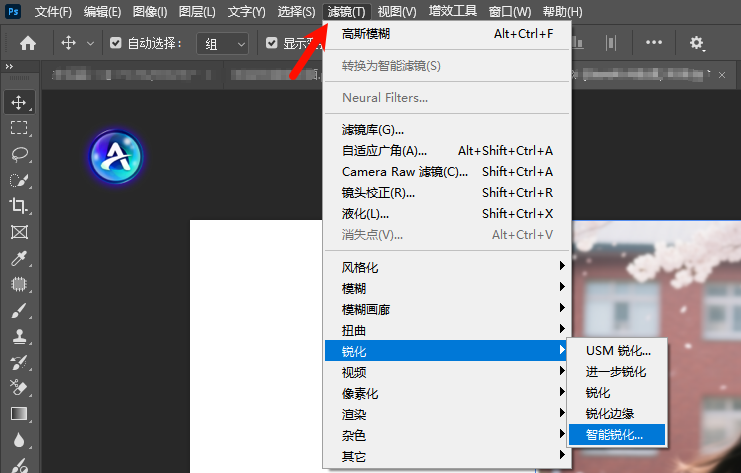Open the 图层(L) menu
741x473 pixels.
(197, 11)
